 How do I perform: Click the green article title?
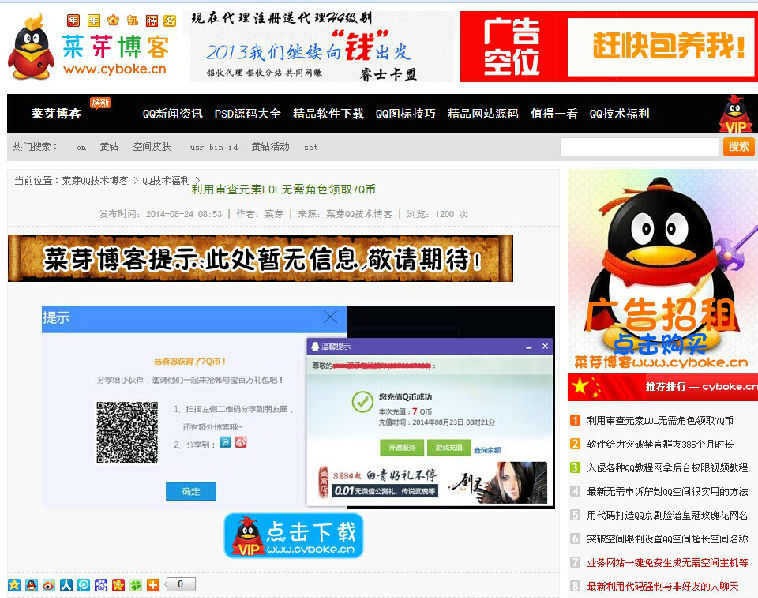(283, 190)
